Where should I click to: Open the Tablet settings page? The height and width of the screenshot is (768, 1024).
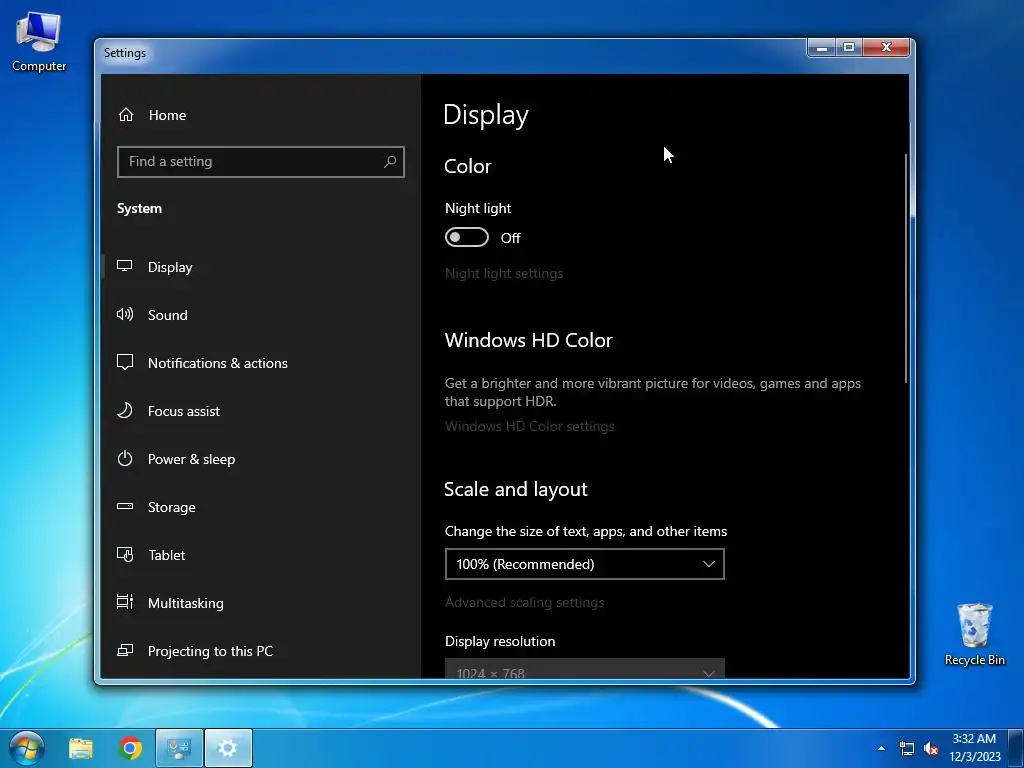[x=261, y=554]
